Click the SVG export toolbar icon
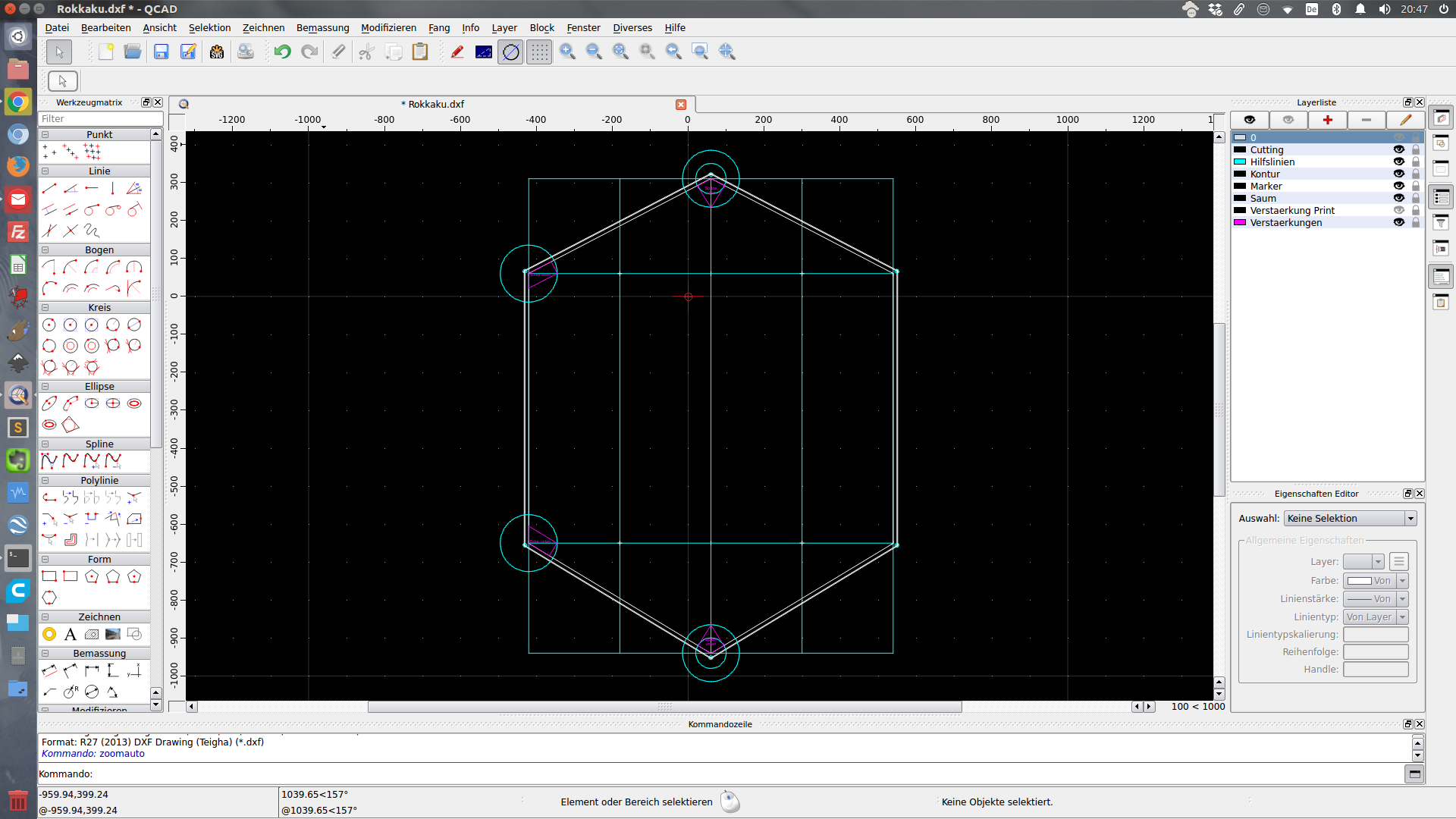This screenshot has width=1456, height=819. 217,52
